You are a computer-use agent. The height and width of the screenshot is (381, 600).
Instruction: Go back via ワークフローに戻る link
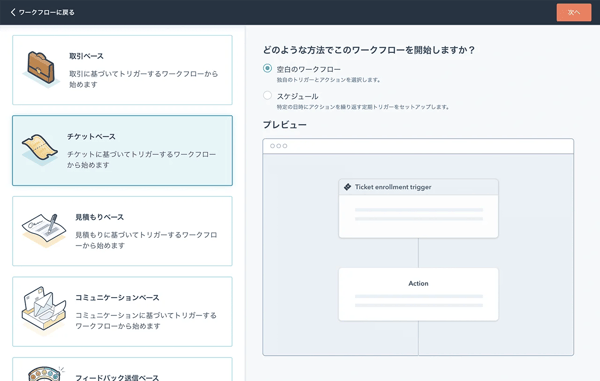pos(42,12)
